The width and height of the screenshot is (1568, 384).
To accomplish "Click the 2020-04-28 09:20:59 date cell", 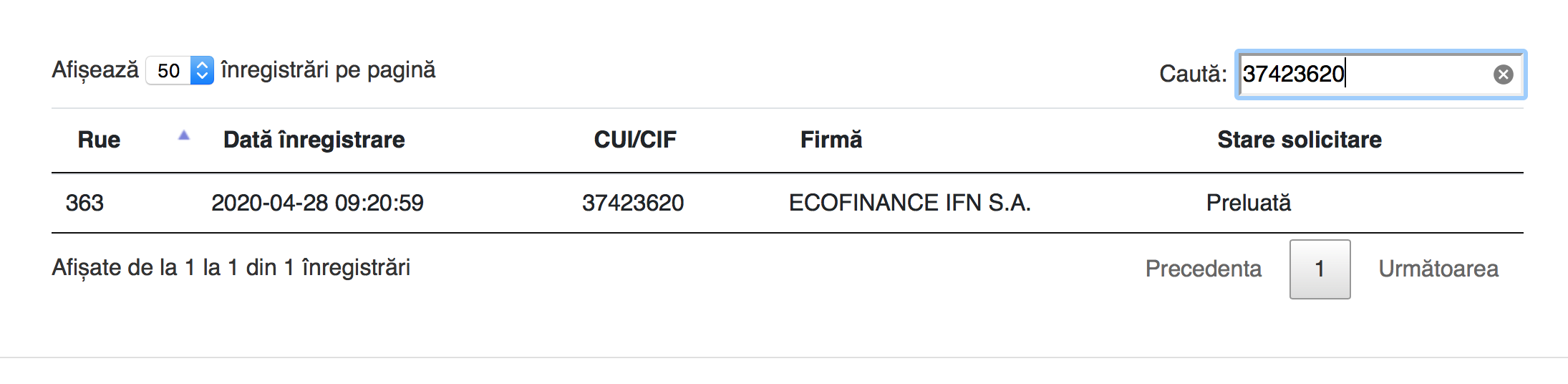I will coord(317,203).
